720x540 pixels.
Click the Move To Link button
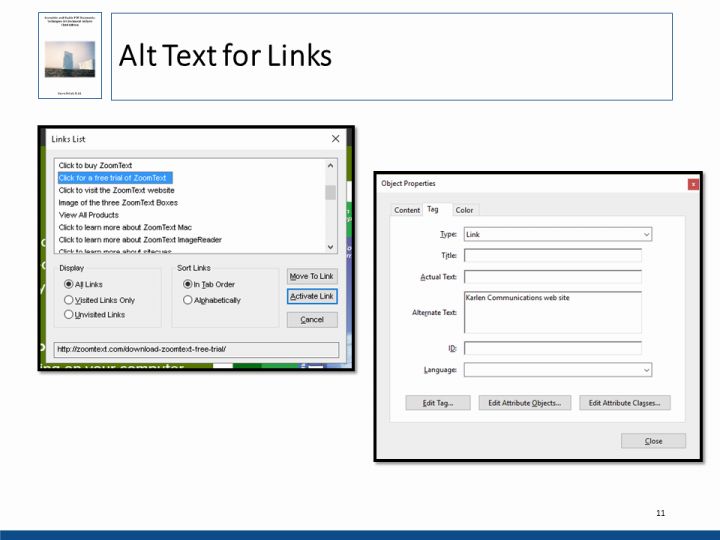[x=312, y=276]
